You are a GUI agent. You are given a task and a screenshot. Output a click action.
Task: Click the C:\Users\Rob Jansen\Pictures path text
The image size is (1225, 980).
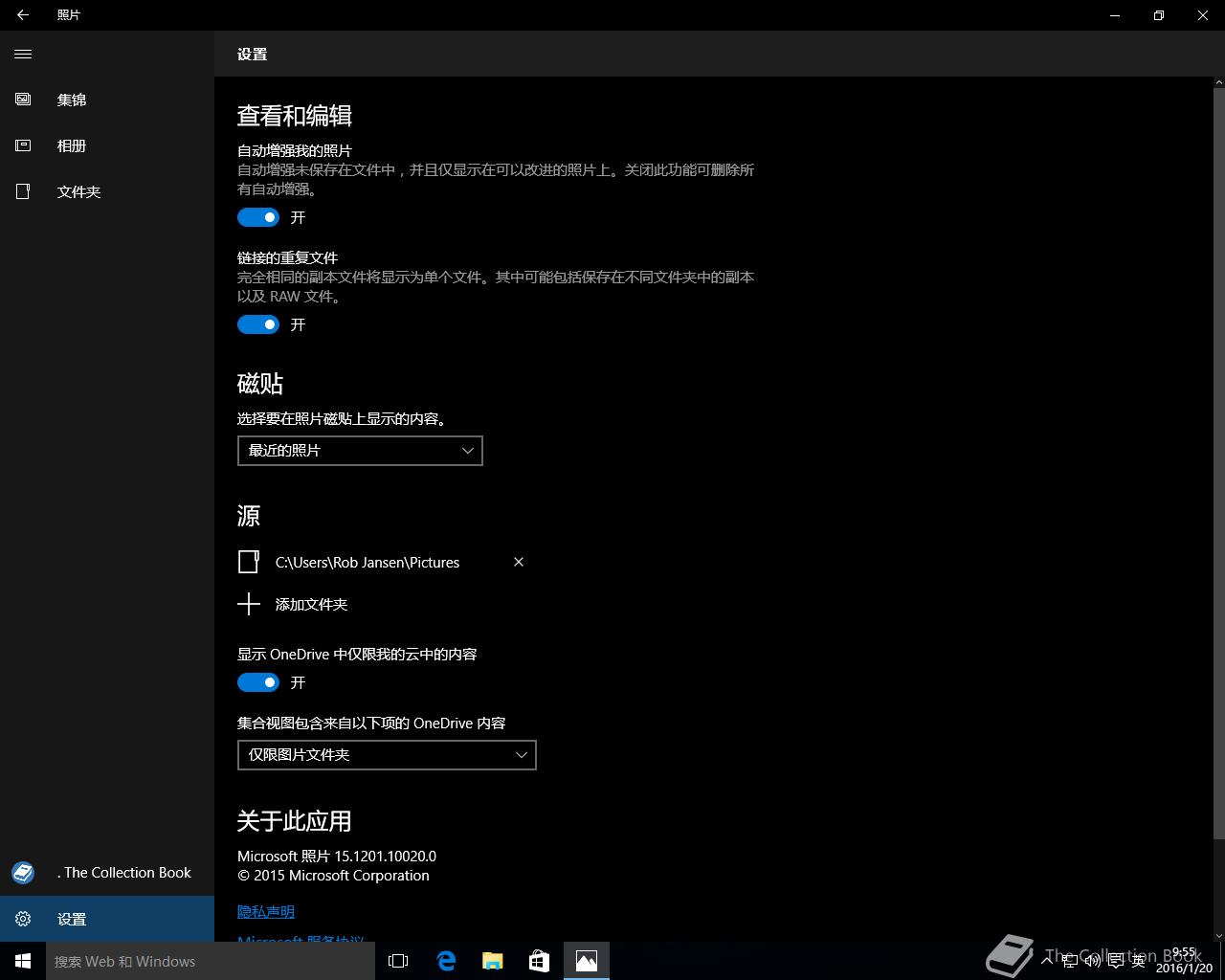(367, 562)
